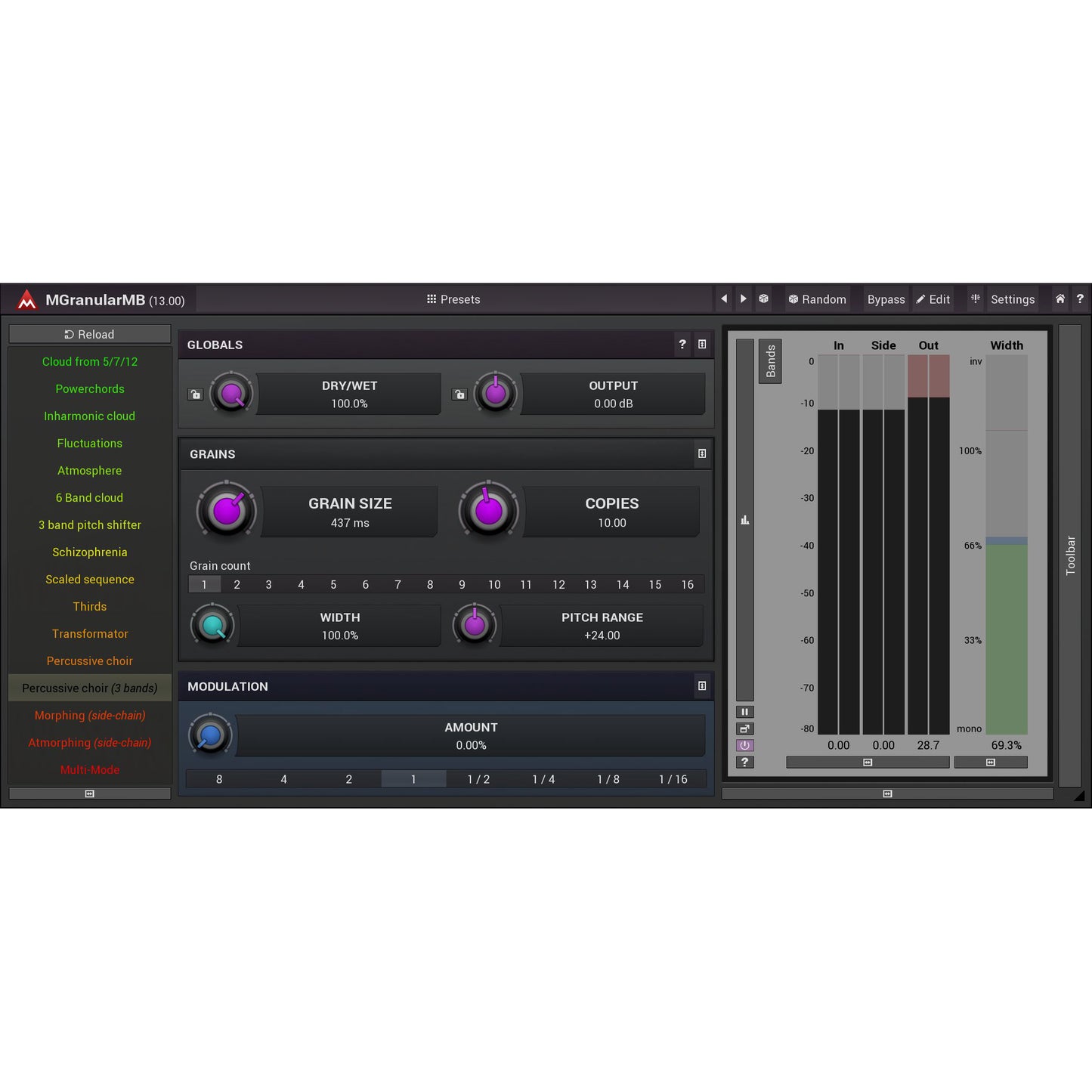Click the home icon in title bar
1092x1092 pixels.
(x=1060, y=299)
